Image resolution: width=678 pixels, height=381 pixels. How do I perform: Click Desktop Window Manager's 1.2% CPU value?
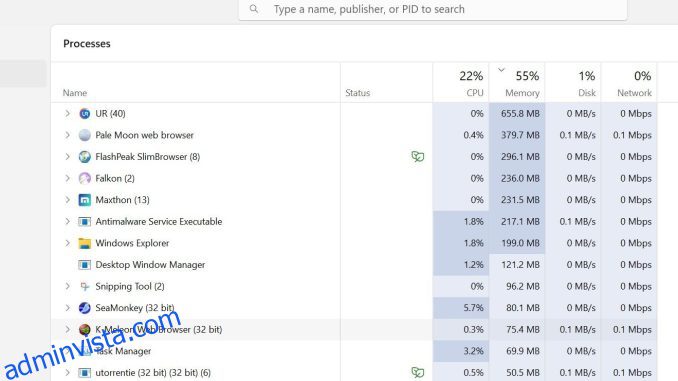(x=473, y=265)
